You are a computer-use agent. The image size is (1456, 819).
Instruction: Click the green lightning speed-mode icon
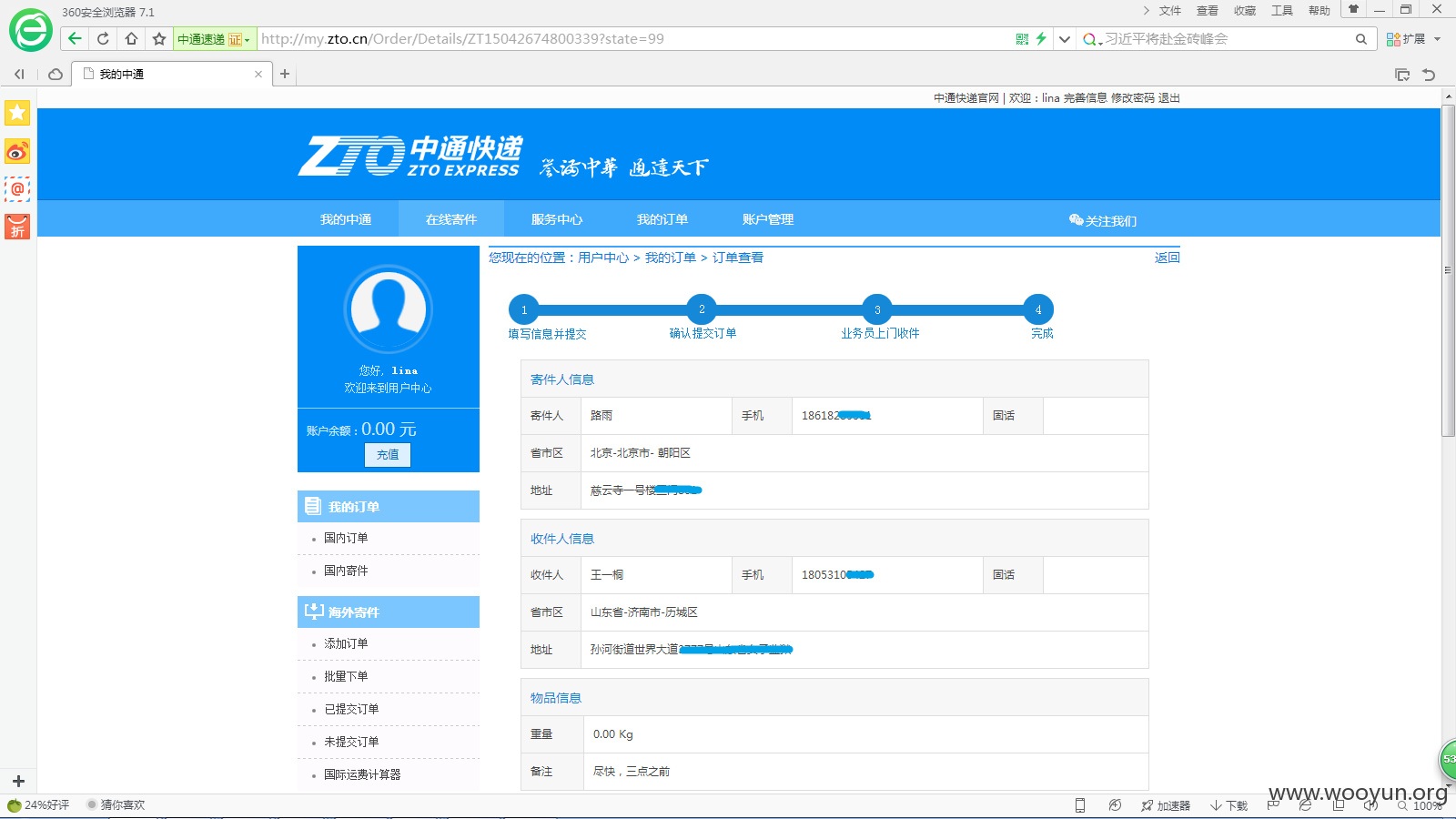pyautogui.click(x=1041, y=38)
